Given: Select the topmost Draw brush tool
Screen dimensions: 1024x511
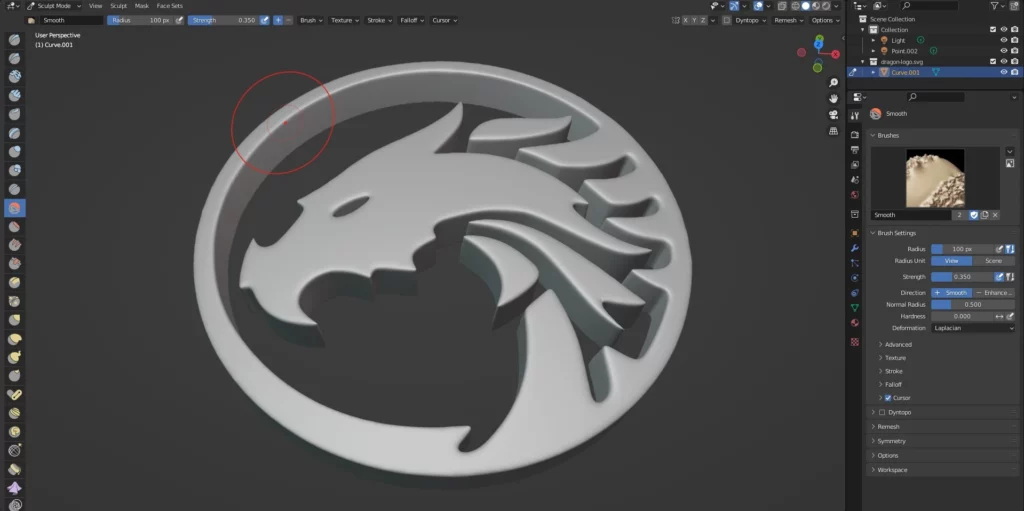Looking at the screenshot, I should pos(14,40).
